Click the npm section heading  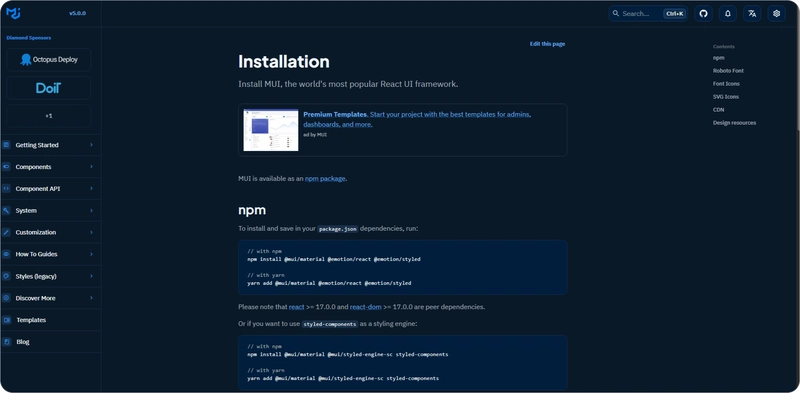252,210
